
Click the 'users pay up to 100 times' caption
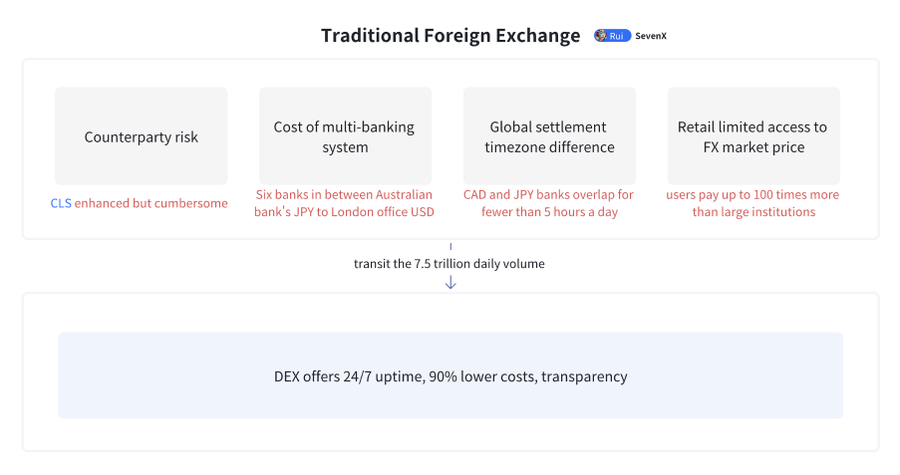pos(753,194)
